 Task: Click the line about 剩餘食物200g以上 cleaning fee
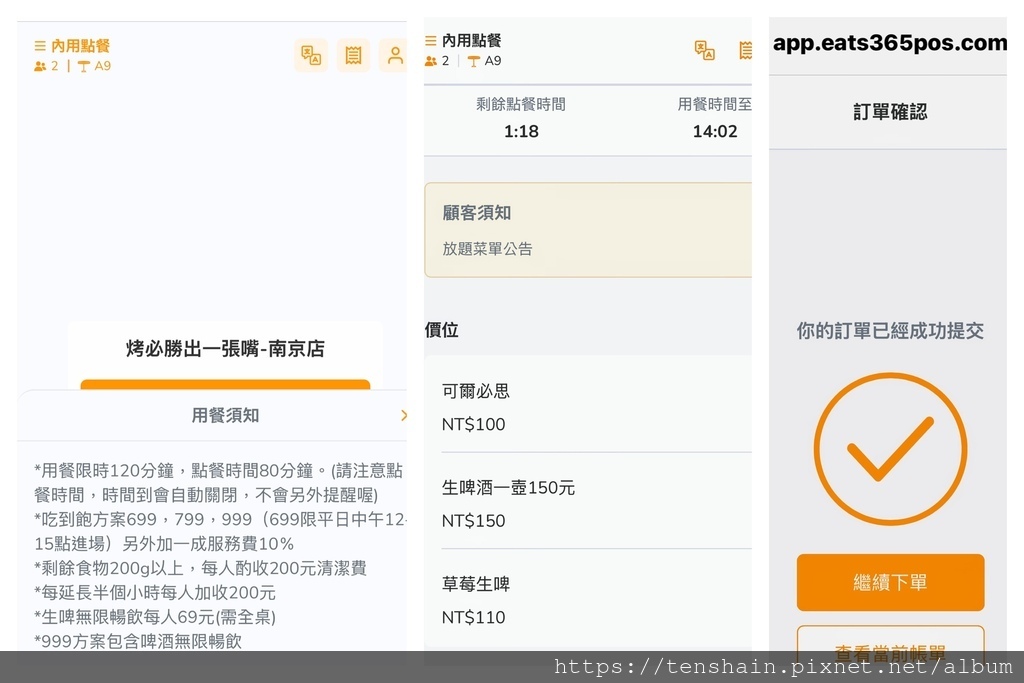tap(200, 568)
